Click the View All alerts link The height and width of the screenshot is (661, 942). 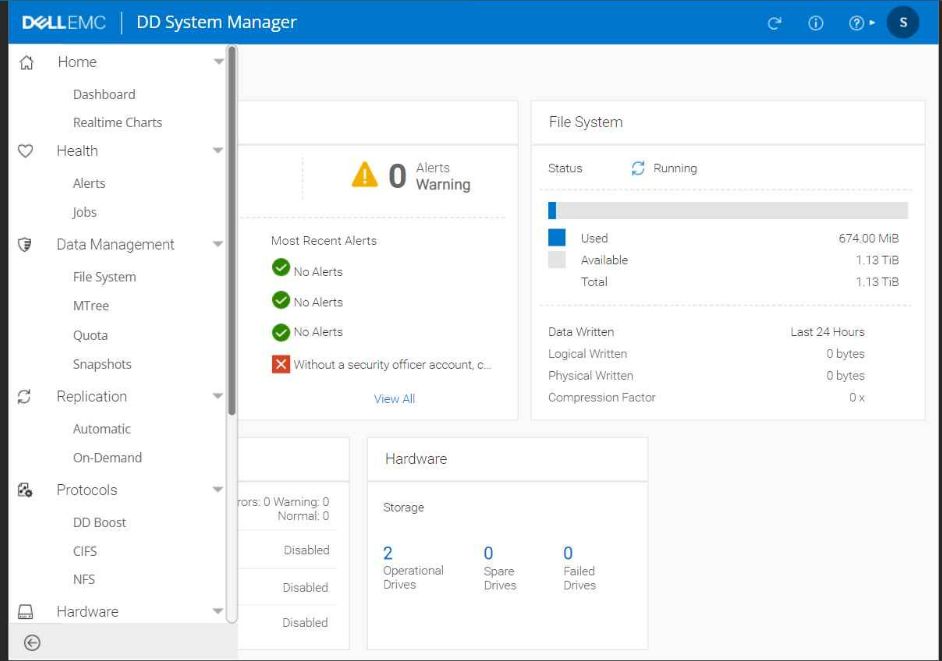pos(394,398)
